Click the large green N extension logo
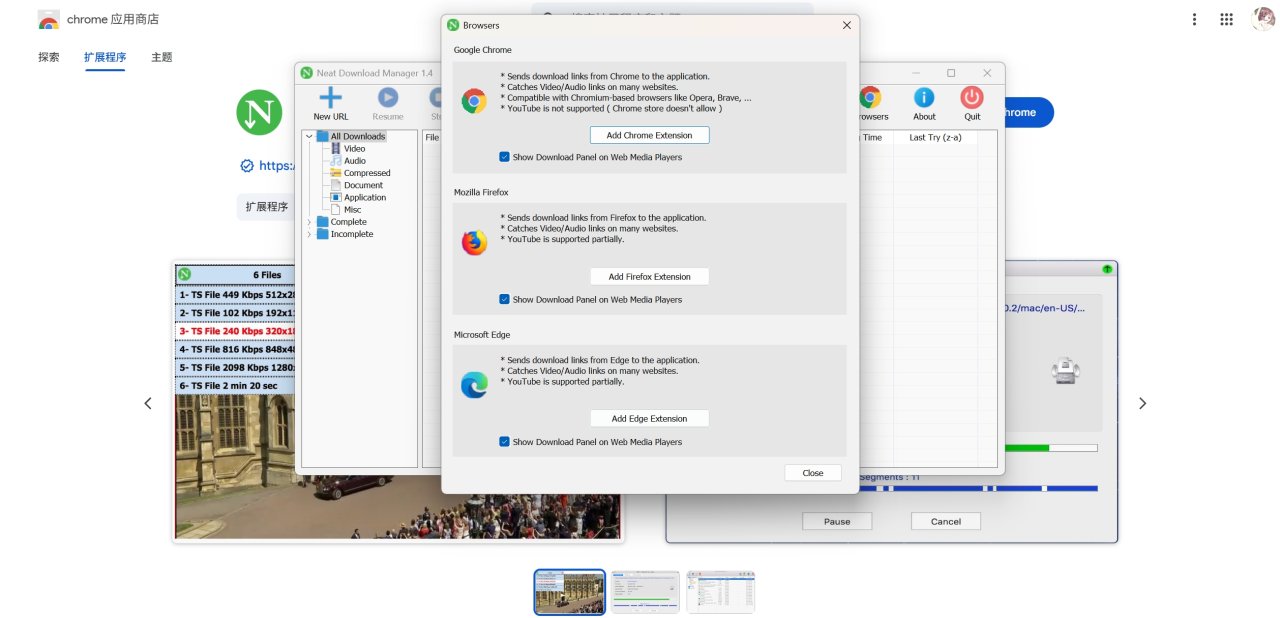The width and height of the screenshot is (1280, 618). tap(259, 113)
